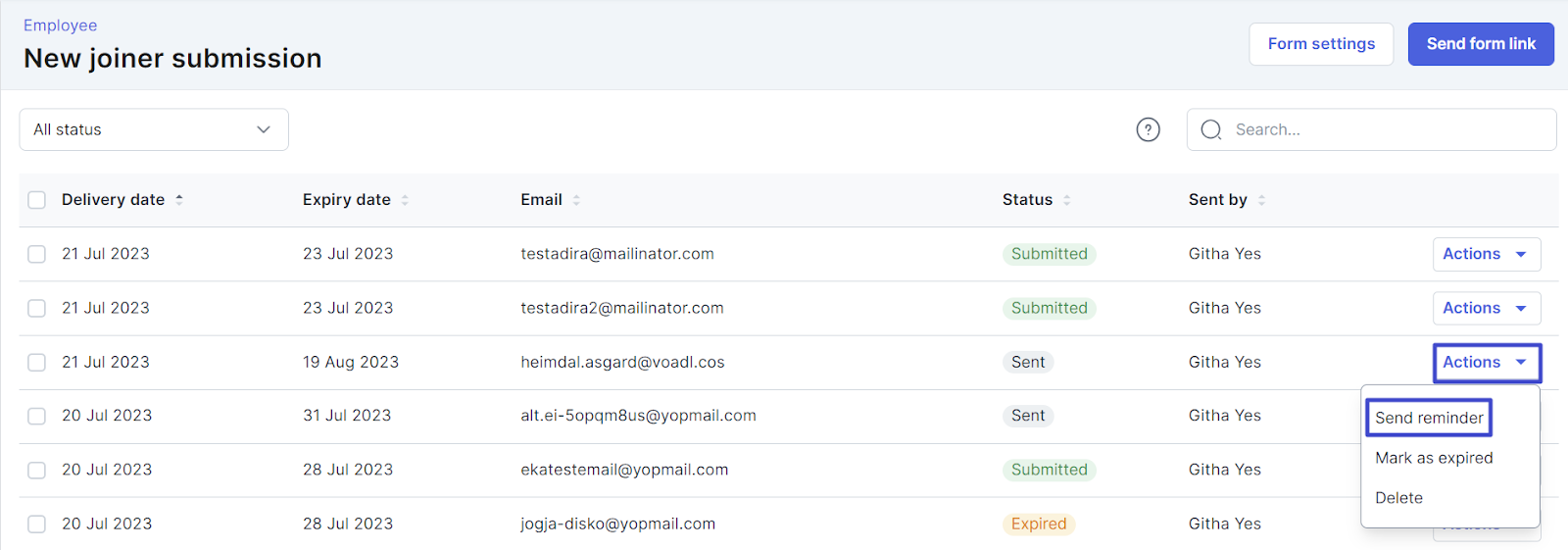Check the row for testadira@mailinator.com
This screenshot has height=550, width=1568.
(37, 254)
